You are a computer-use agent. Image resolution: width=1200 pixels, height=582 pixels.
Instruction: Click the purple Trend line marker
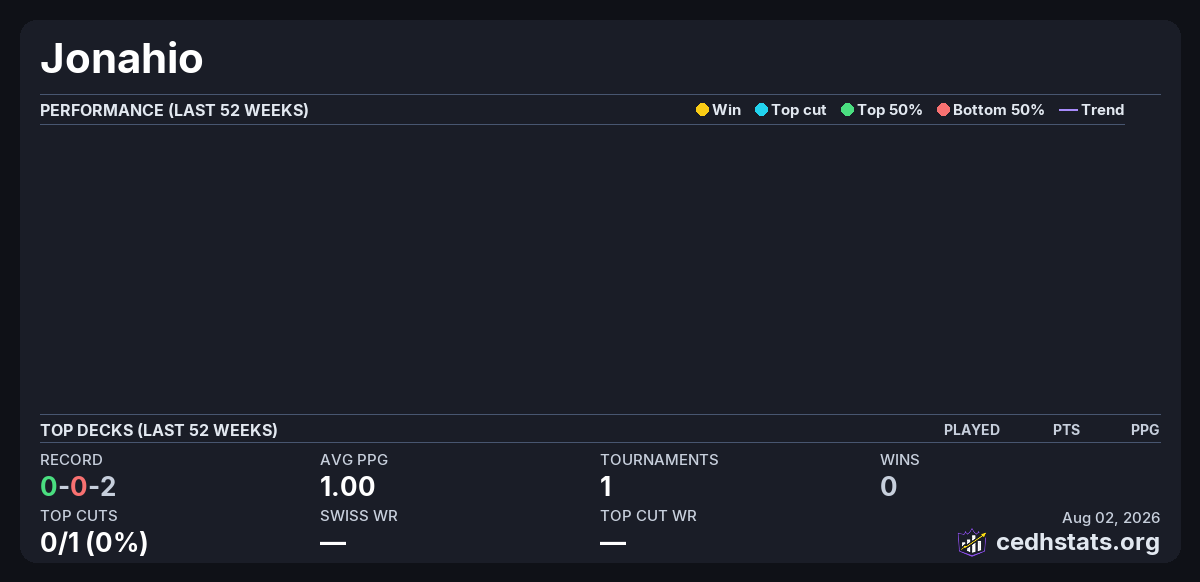(x=1068, y=110)
